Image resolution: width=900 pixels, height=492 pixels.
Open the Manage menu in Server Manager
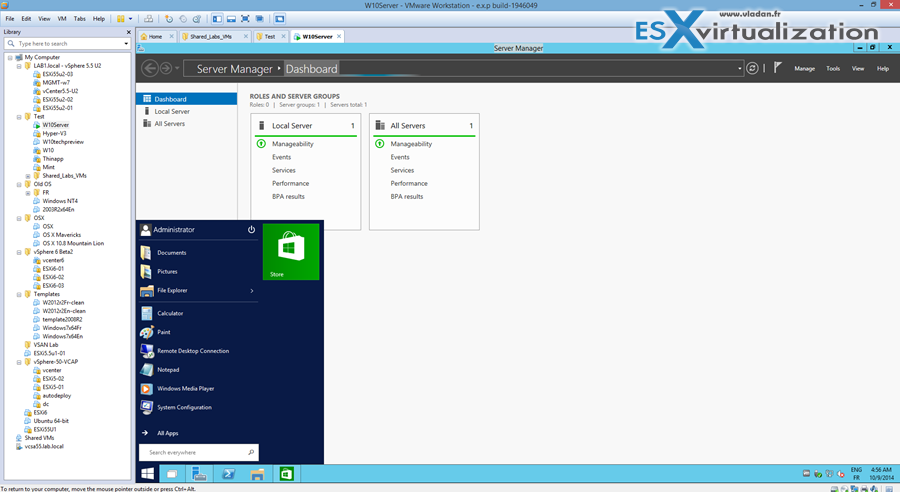[804, 68]
